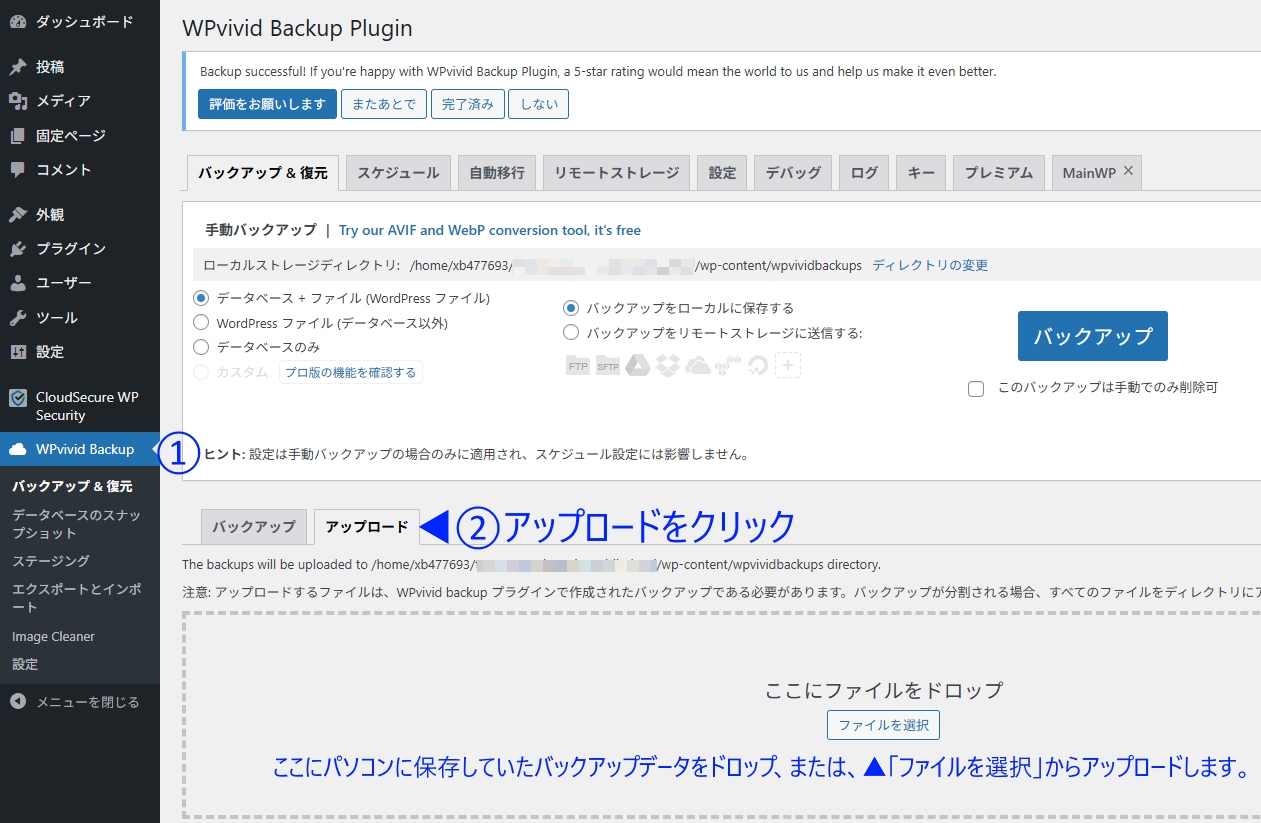Select the データベースのみ radio option

pos(201,347)
